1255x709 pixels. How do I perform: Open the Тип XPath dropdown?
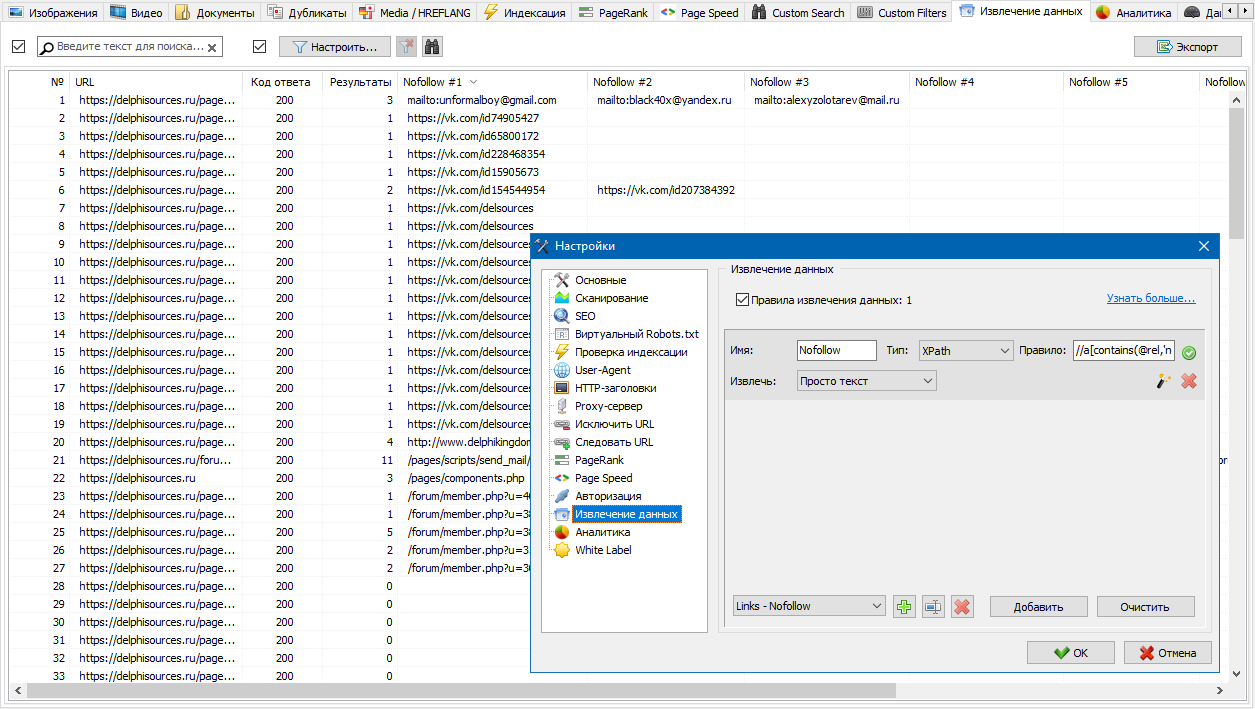click(x=965, y=351)
